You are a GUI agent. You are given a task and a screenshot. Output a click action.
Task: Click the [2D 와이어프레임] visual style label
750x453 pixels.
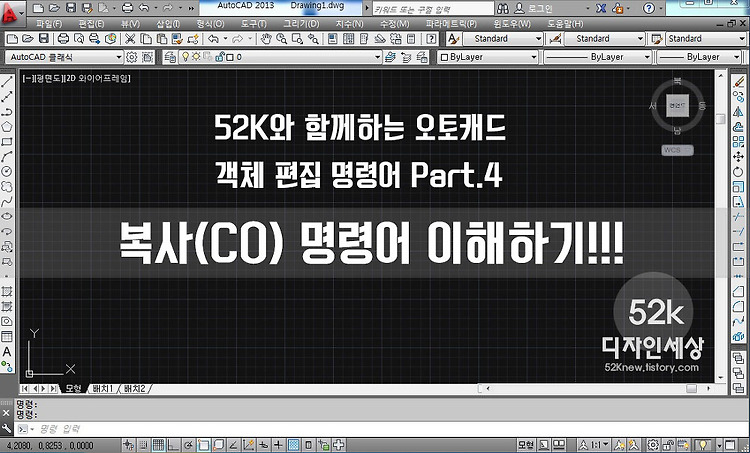[x=97, y=78]
